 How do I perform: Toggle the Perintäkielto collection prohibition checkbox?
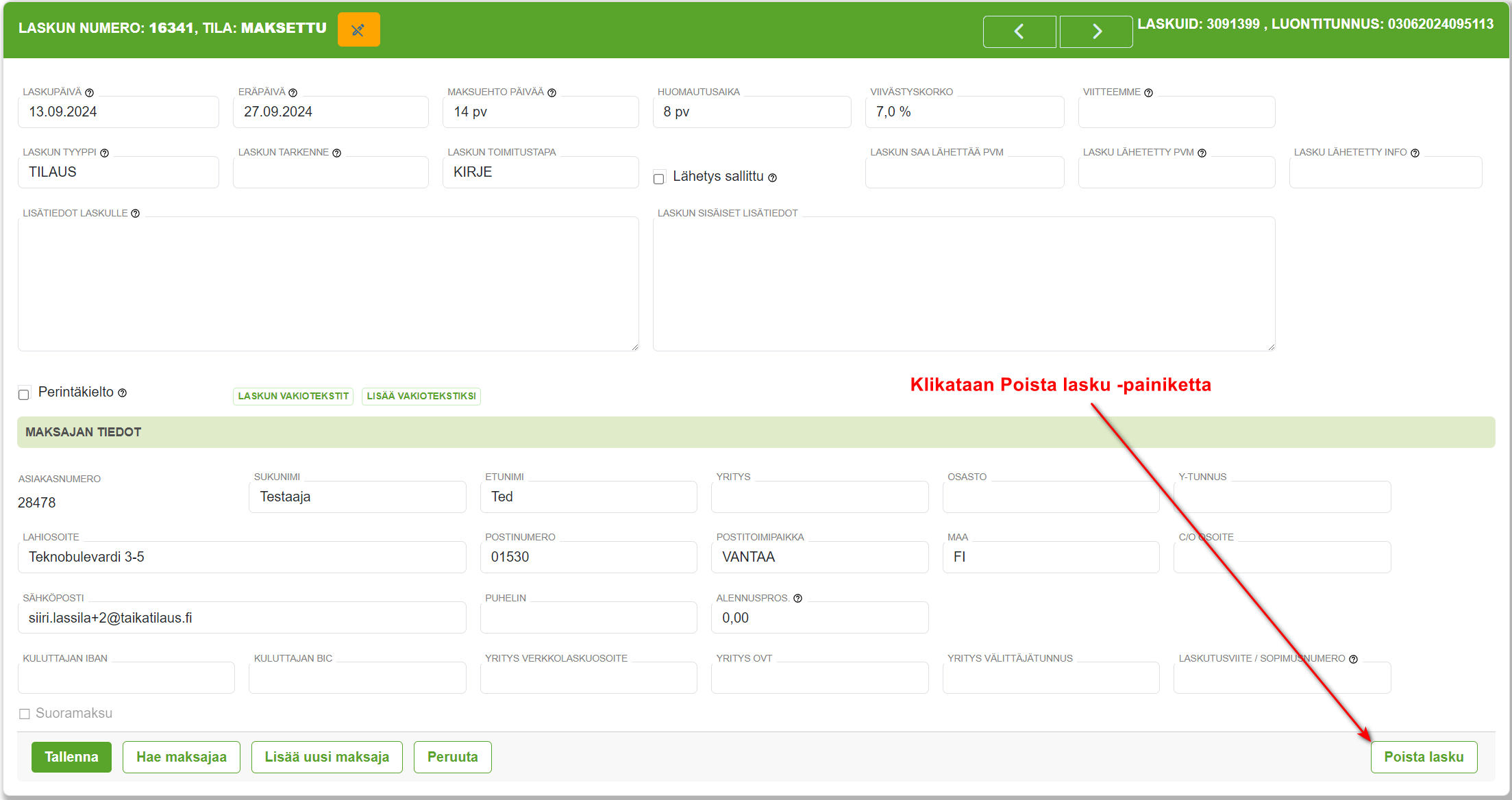pyautogui.click(x=24, y=393)
